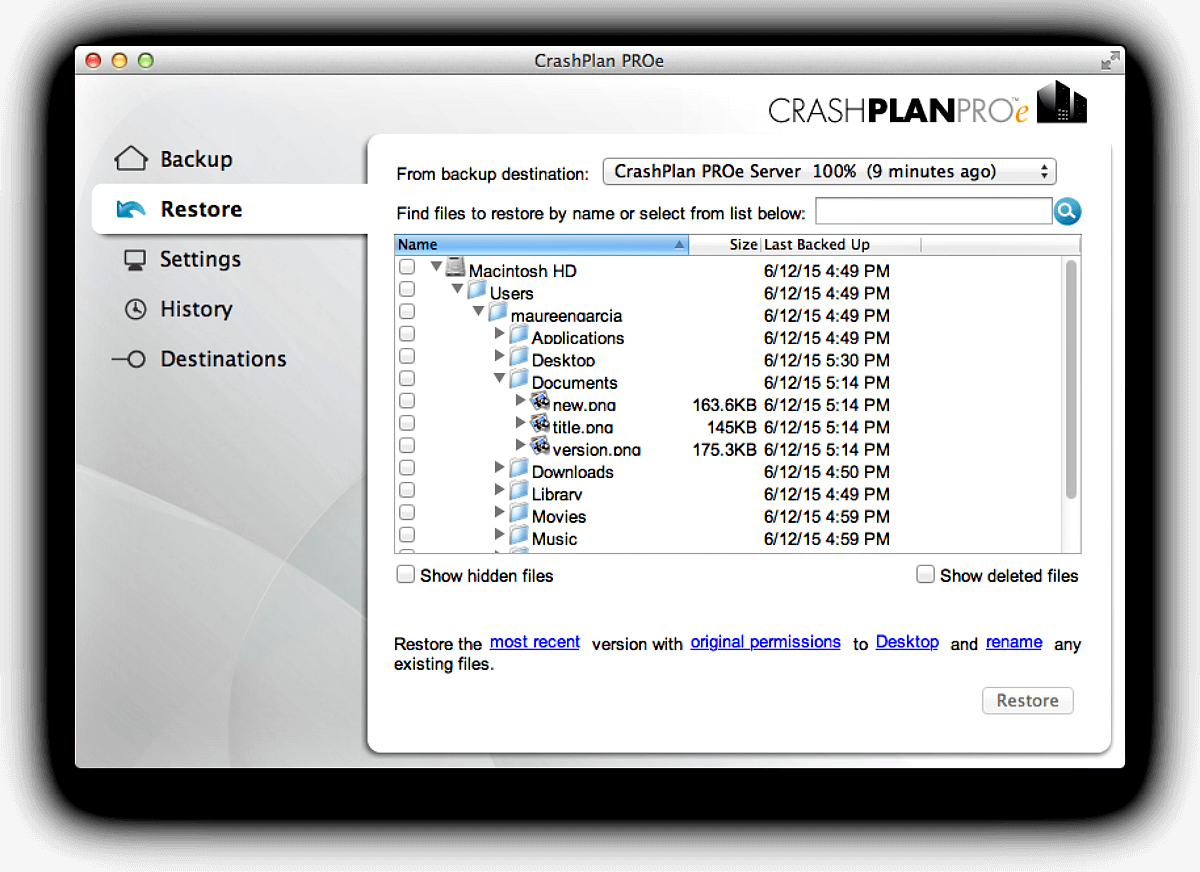Switch to the Settings section
This screenshot has height=872, width=1200.
click(x=199, y=259)
